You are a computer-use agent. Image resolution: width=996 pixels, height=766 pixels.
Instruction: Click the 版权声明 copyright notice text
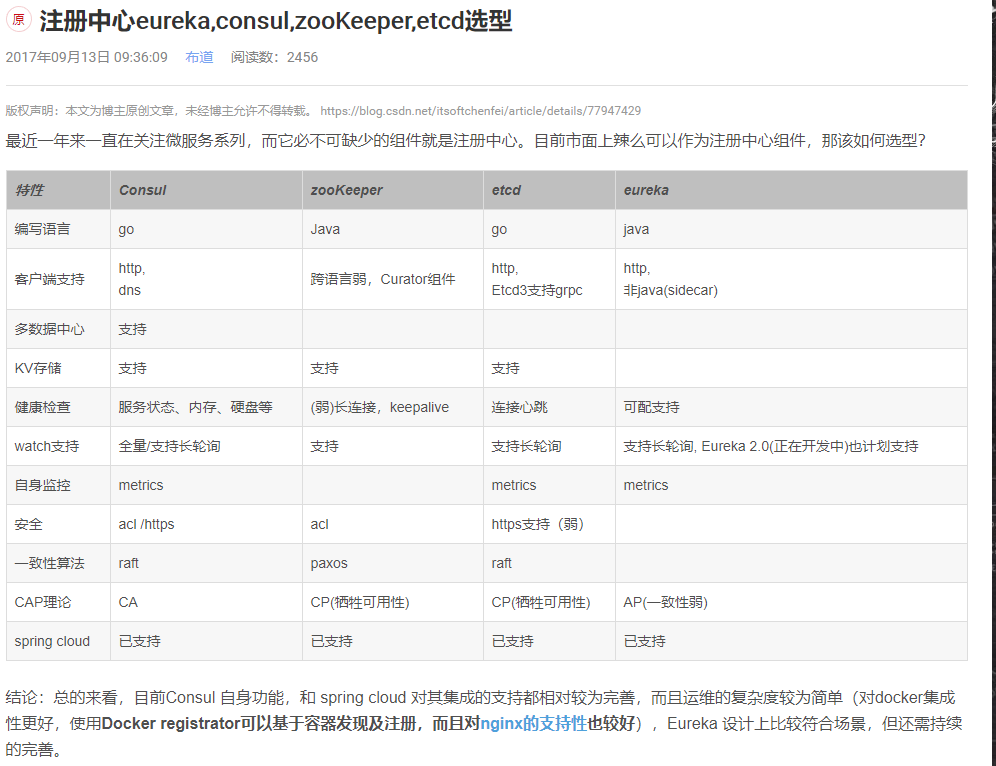point(159,111)
